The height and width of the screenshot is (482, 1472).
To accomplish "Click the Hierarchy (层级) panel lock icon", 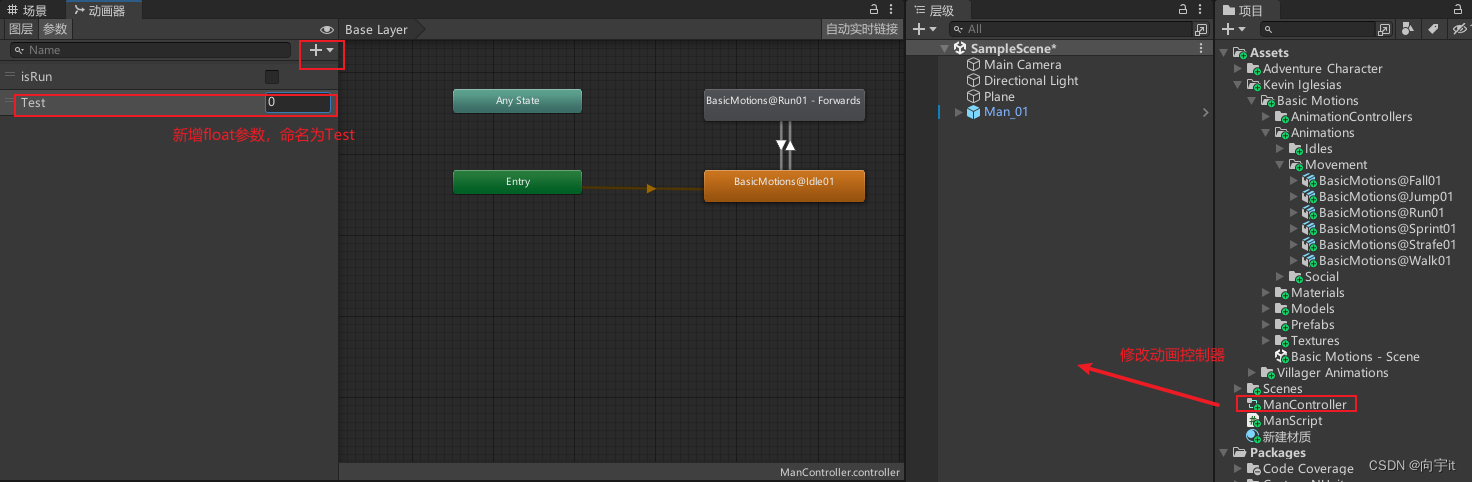I will tap(1184, 9).
